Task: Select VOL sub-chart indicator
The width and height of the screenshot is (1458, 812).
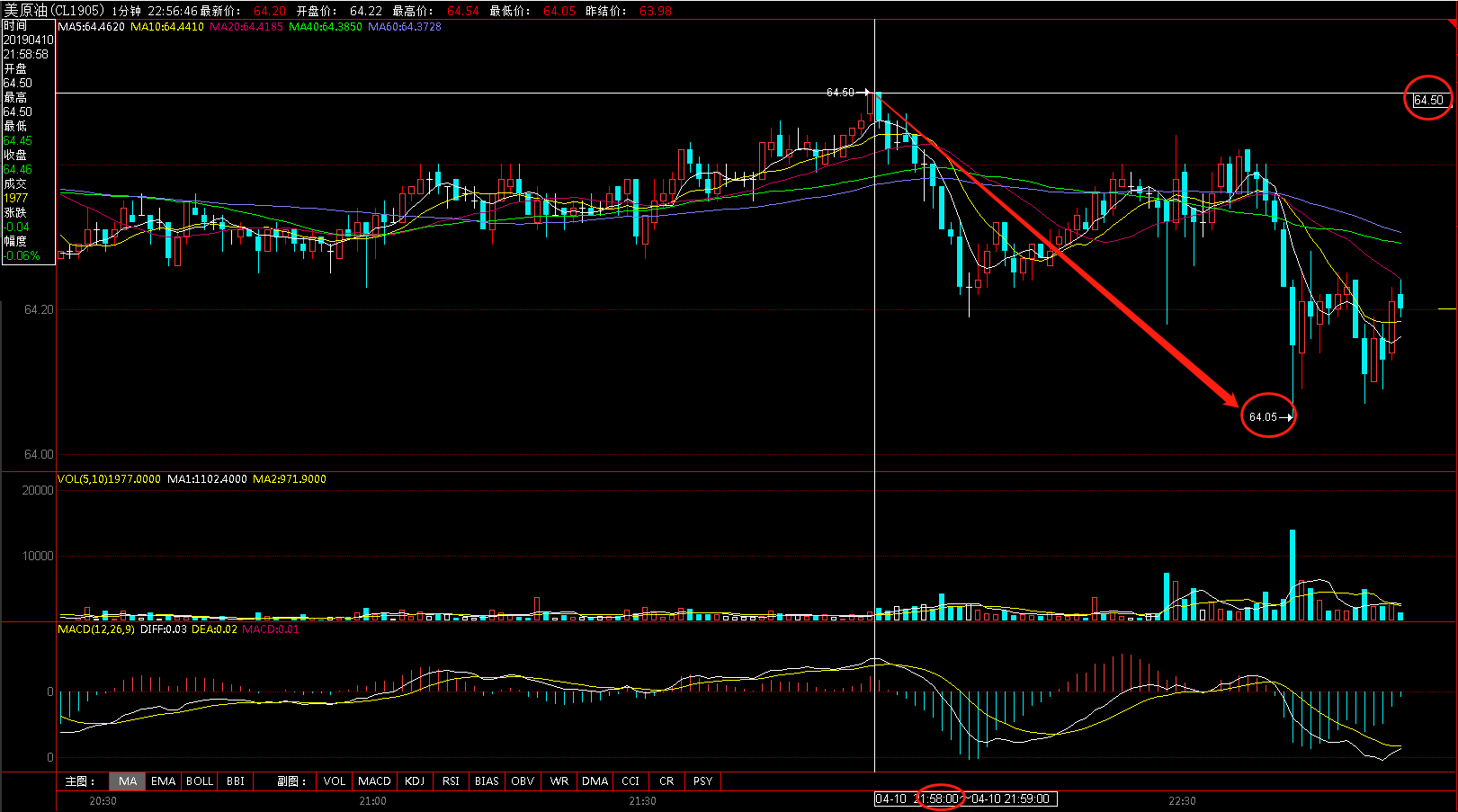Action: (335, 781)
